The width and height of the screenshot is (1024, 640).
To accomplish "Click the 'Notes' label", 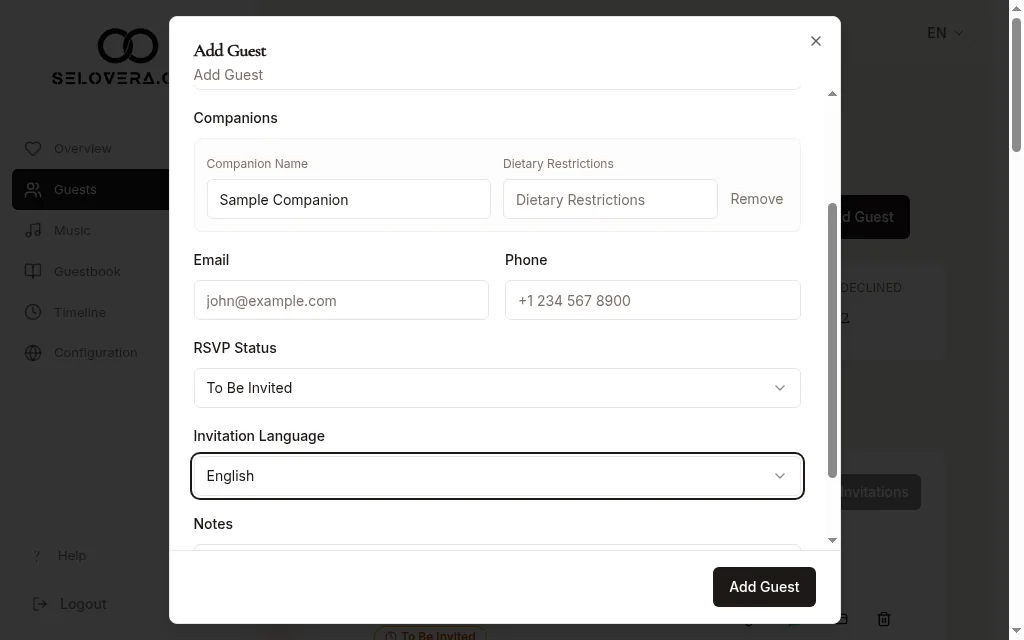I will (x=213, y=524).
